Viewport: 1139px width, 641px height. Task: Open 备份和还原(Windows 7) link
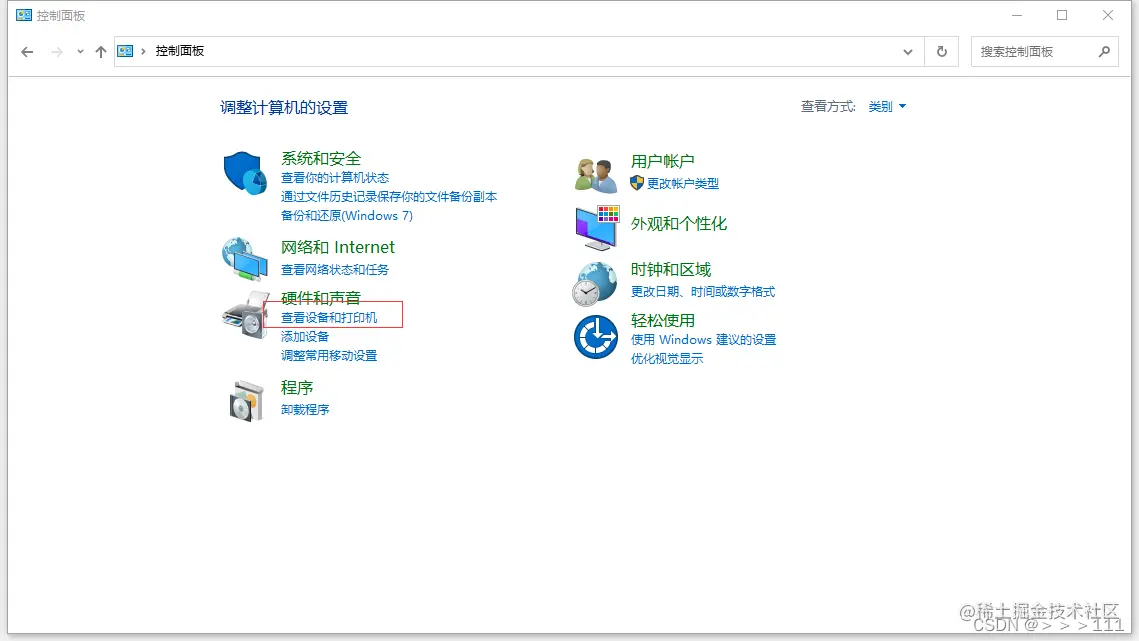346,216
